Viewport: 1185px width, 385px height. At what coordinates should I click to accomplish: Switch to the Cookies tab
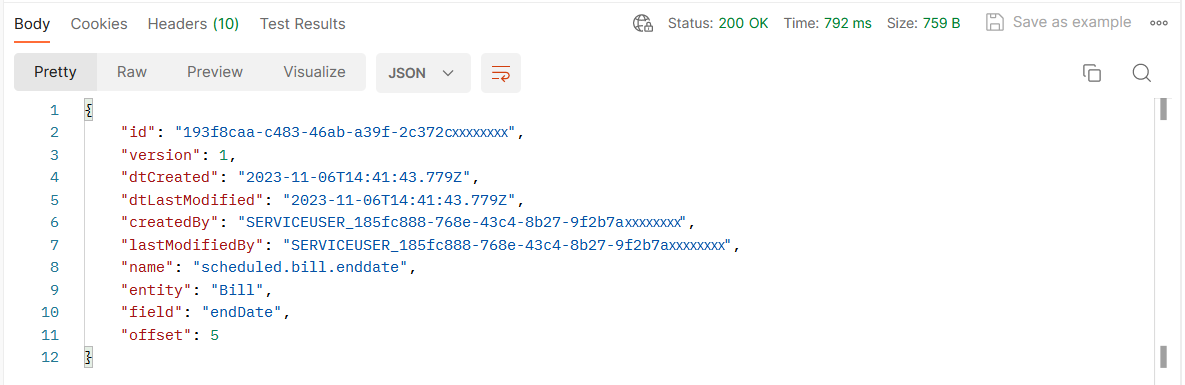coord(99,23)
